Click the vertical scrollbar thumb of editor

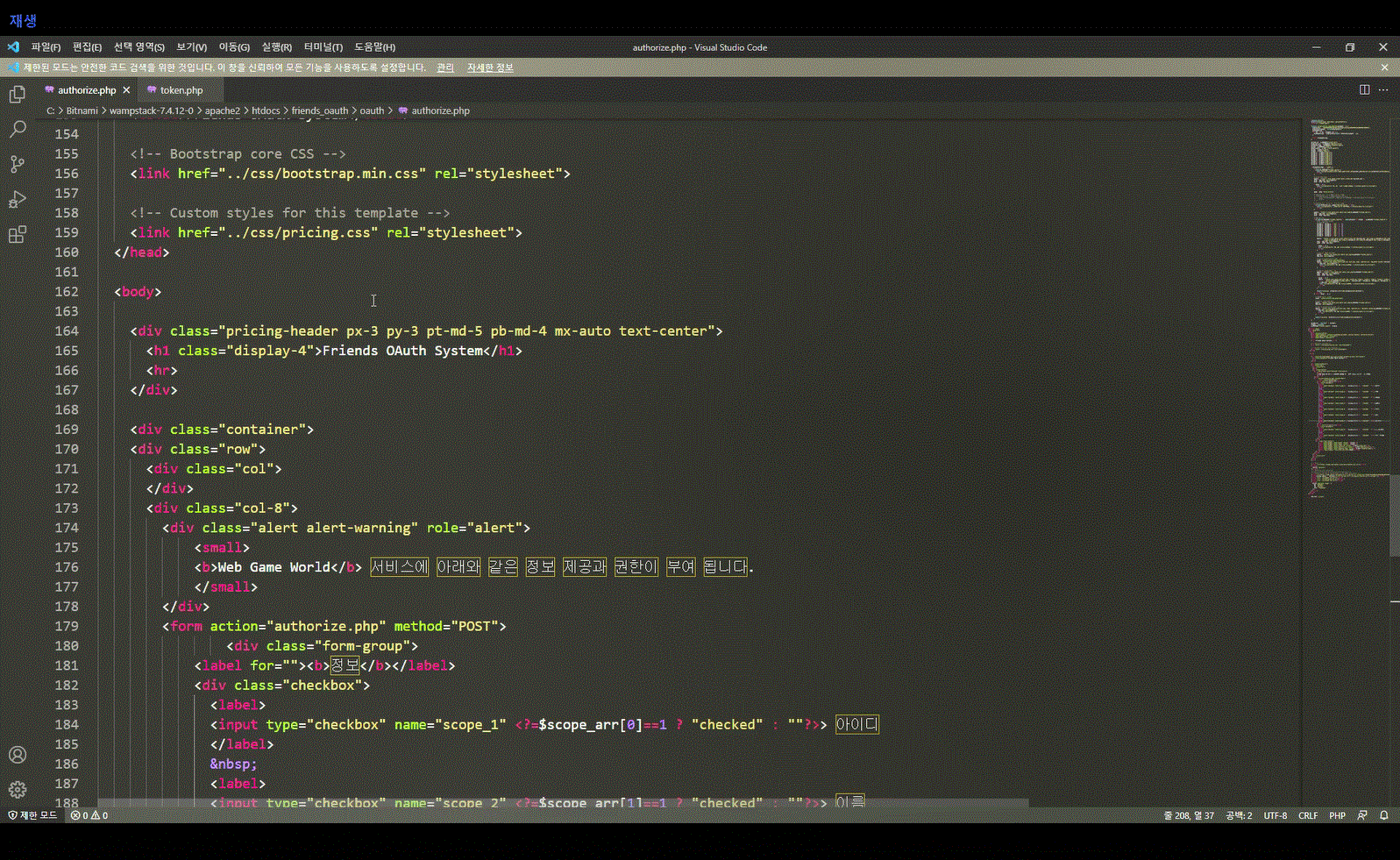1395,515
